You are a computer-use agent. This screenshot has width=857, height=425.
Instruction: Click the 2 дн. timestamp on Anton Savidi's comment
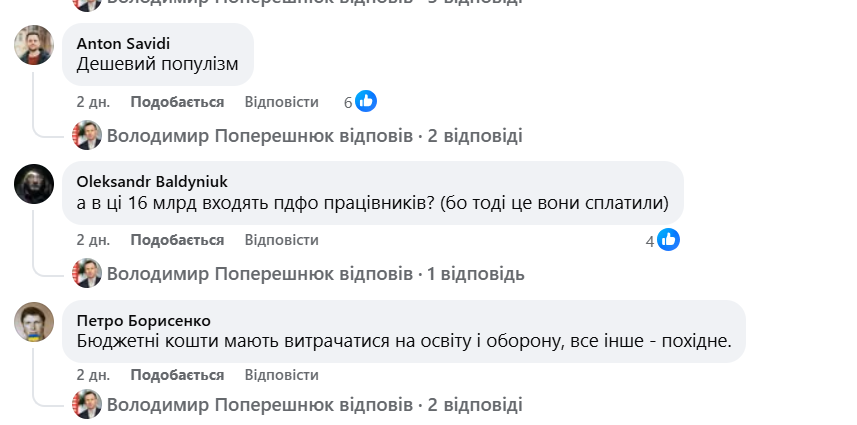coord(93,102)
